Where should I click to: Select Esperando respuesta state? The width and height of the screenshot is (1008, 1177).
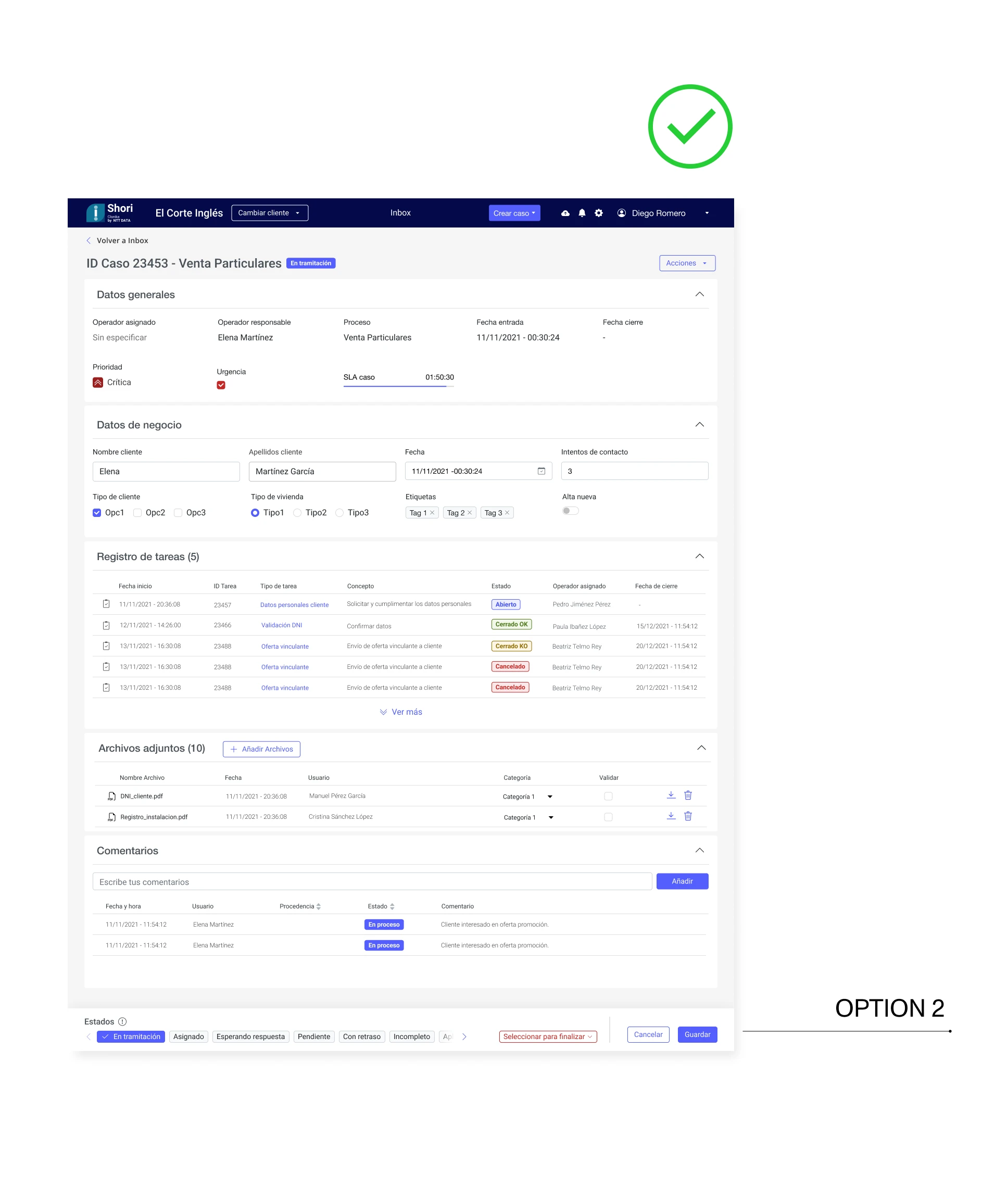[250, 1036]
